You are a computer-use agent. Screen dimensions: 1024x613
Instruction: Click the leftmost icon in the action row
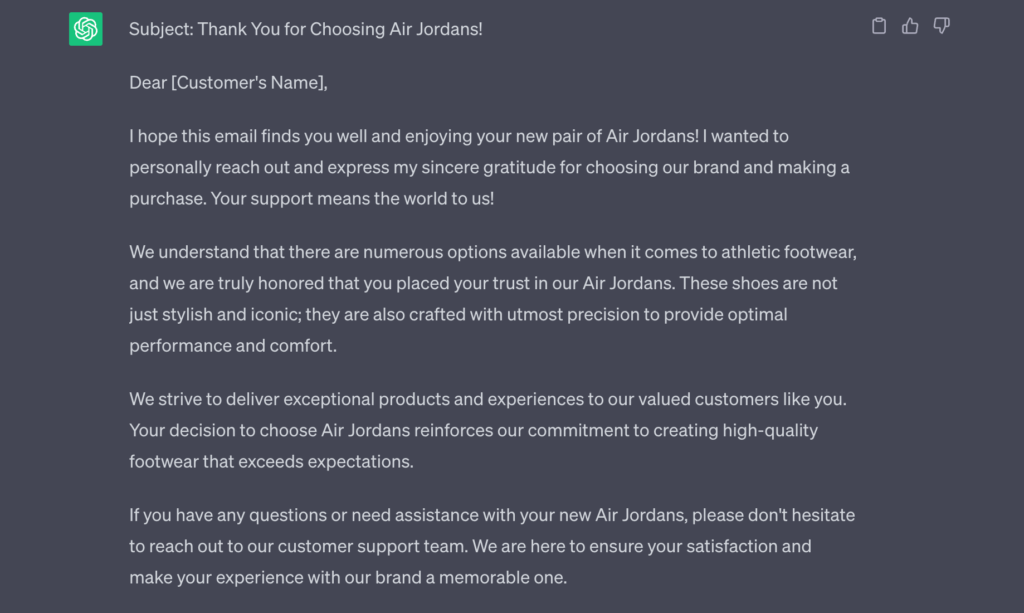coord(879,26)
